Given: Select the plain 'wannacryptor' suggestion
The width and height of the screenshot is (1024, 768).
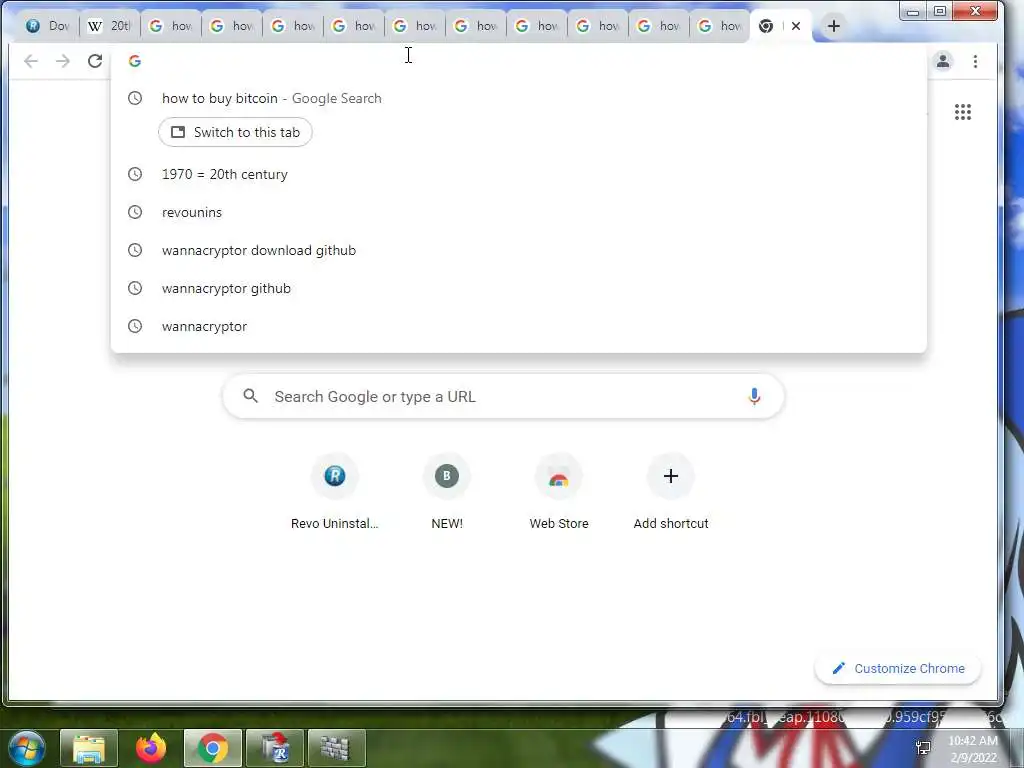Looking at the screenshot, I should point(519,326).
